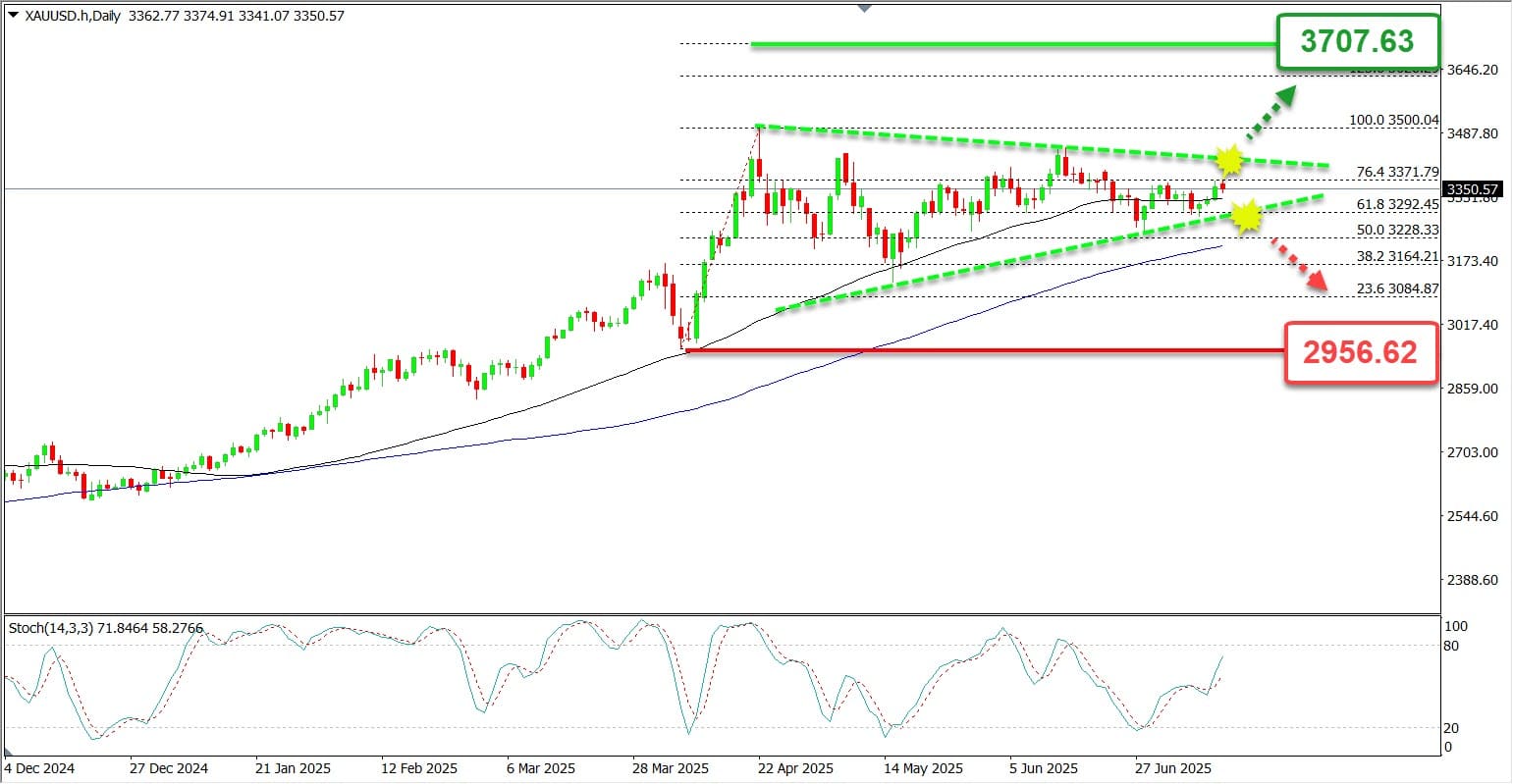The height and width of the screenshot is (784, 1513).
Task: Select the 23.6 3084.87 Fibonacci level label
Action: [x=1397, y=288]
